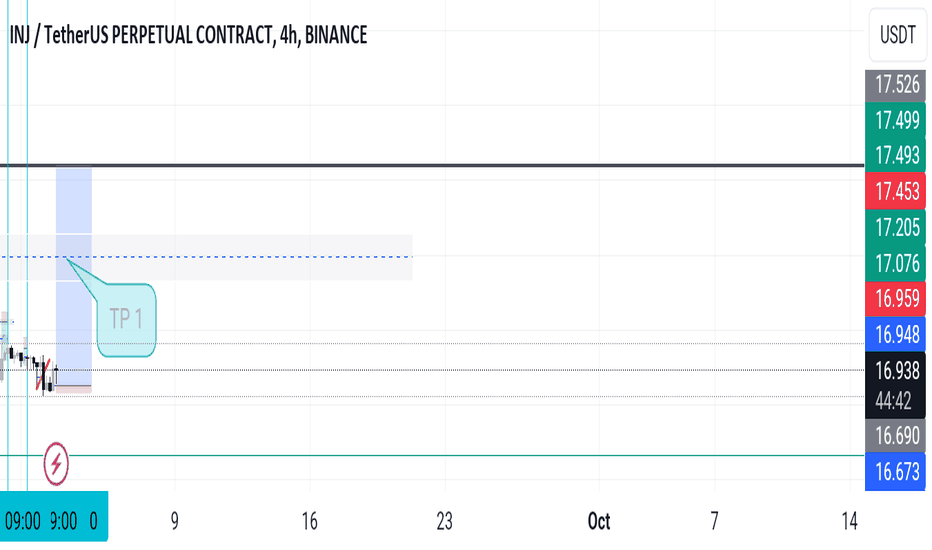Image resolution: width=932 pixels, height=550 pixels.
Task: Click the Oct label on time axis
Action: pyautogui.click(x=599, y=521)
